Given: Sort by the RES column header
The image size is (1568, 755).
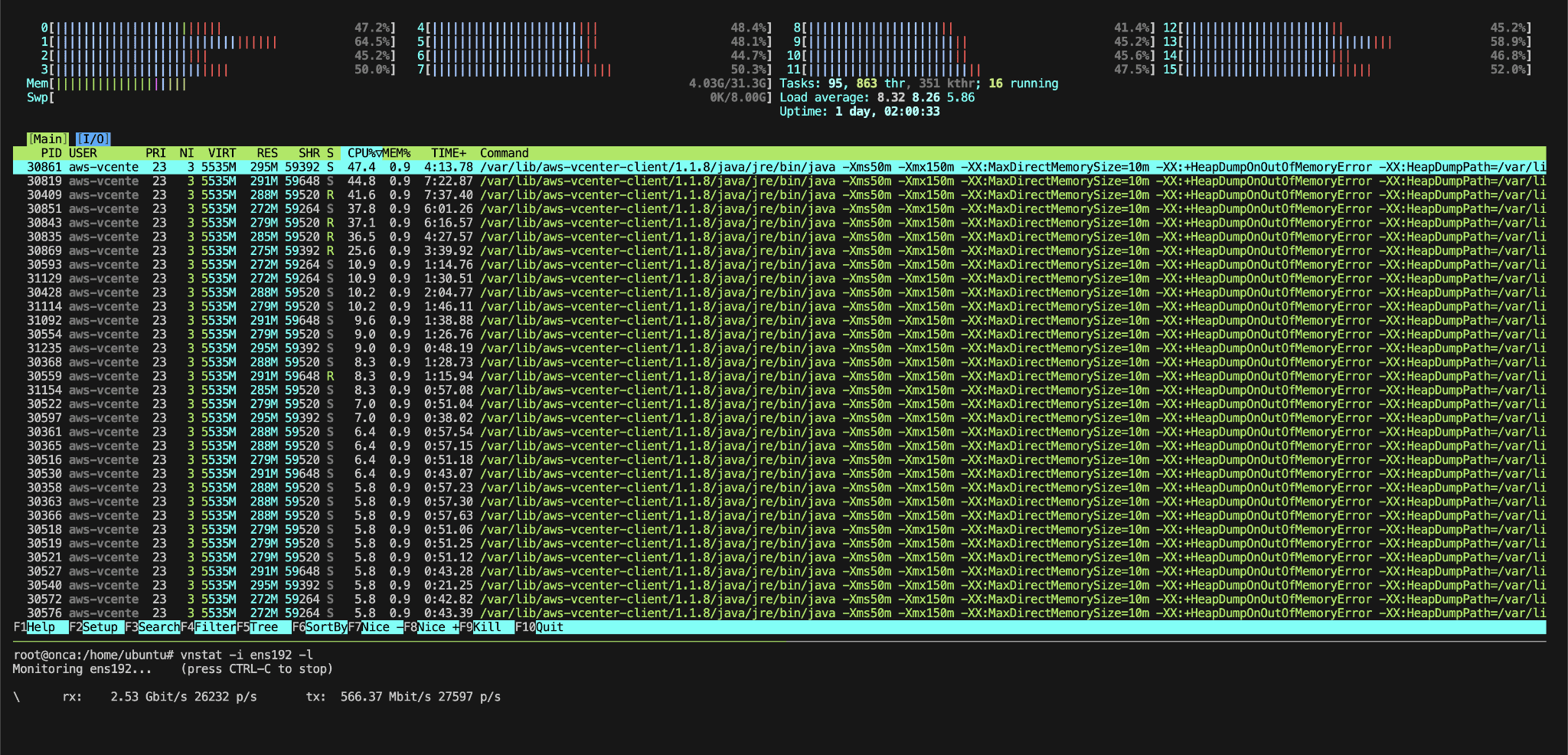Looking at the screenshot, I should pos(267,153).
